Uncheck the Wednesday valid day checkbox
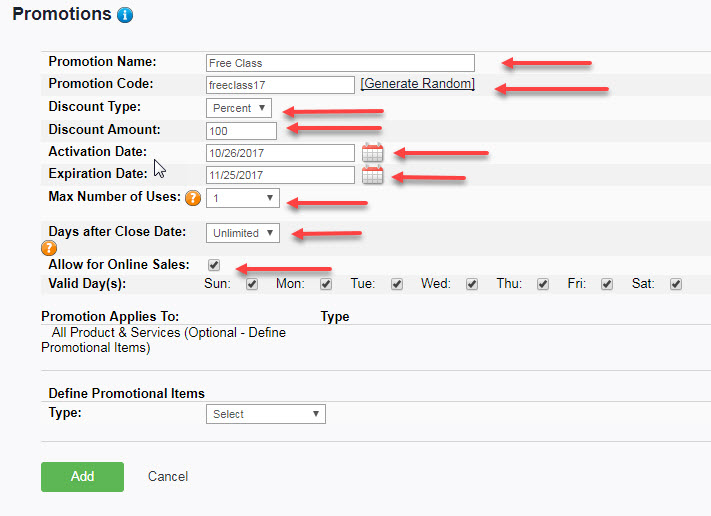The height and width of the screenshot is (516, 711). tap(470, 284)
